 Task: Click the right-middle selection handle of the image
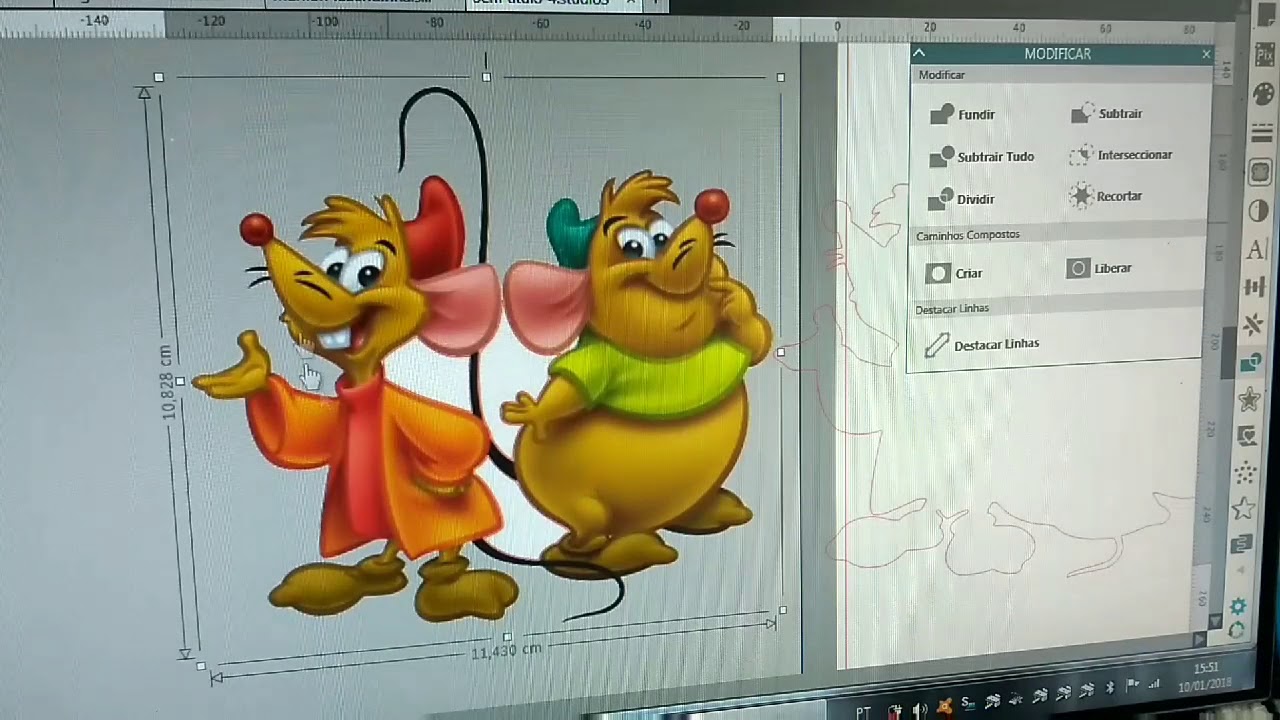coord(780,352)
